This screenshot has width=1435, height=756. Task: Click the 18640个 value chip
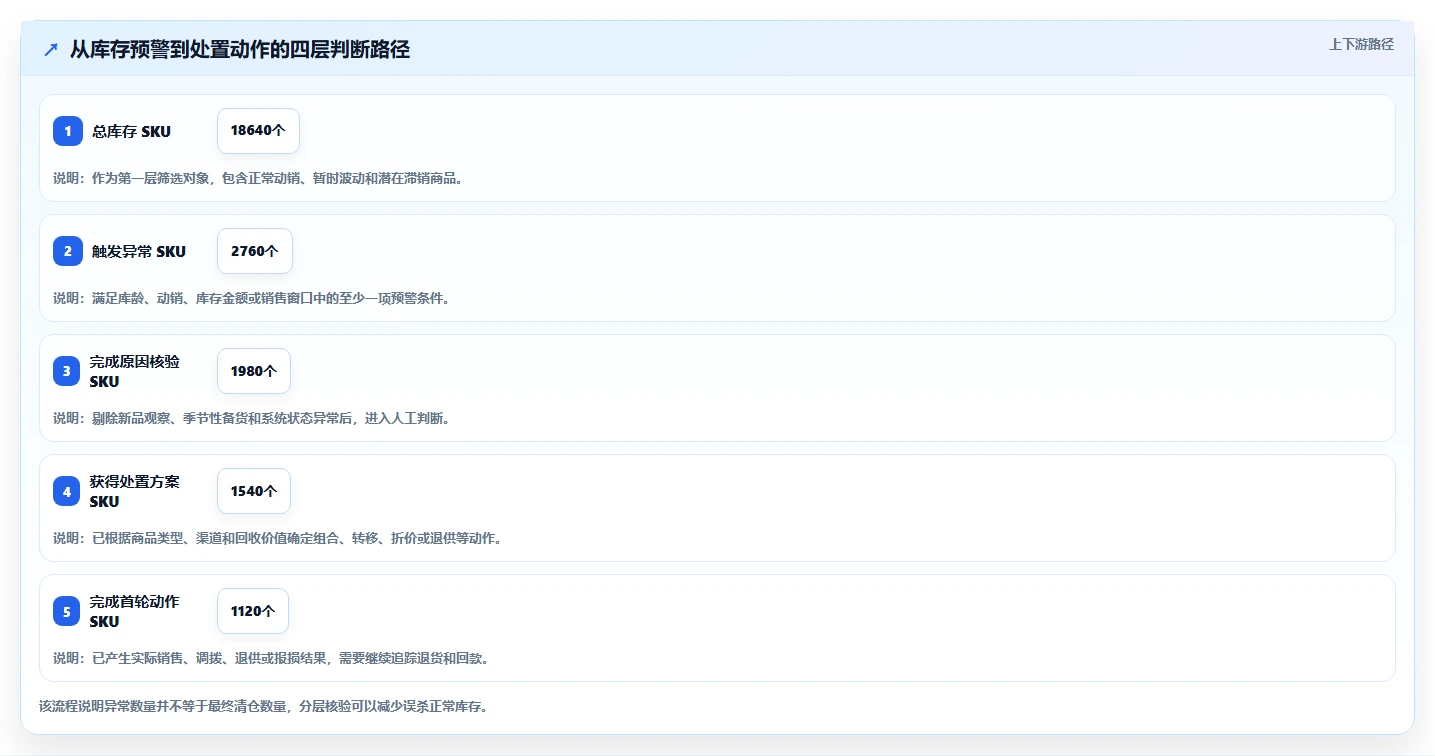click(x=258, y=131)
